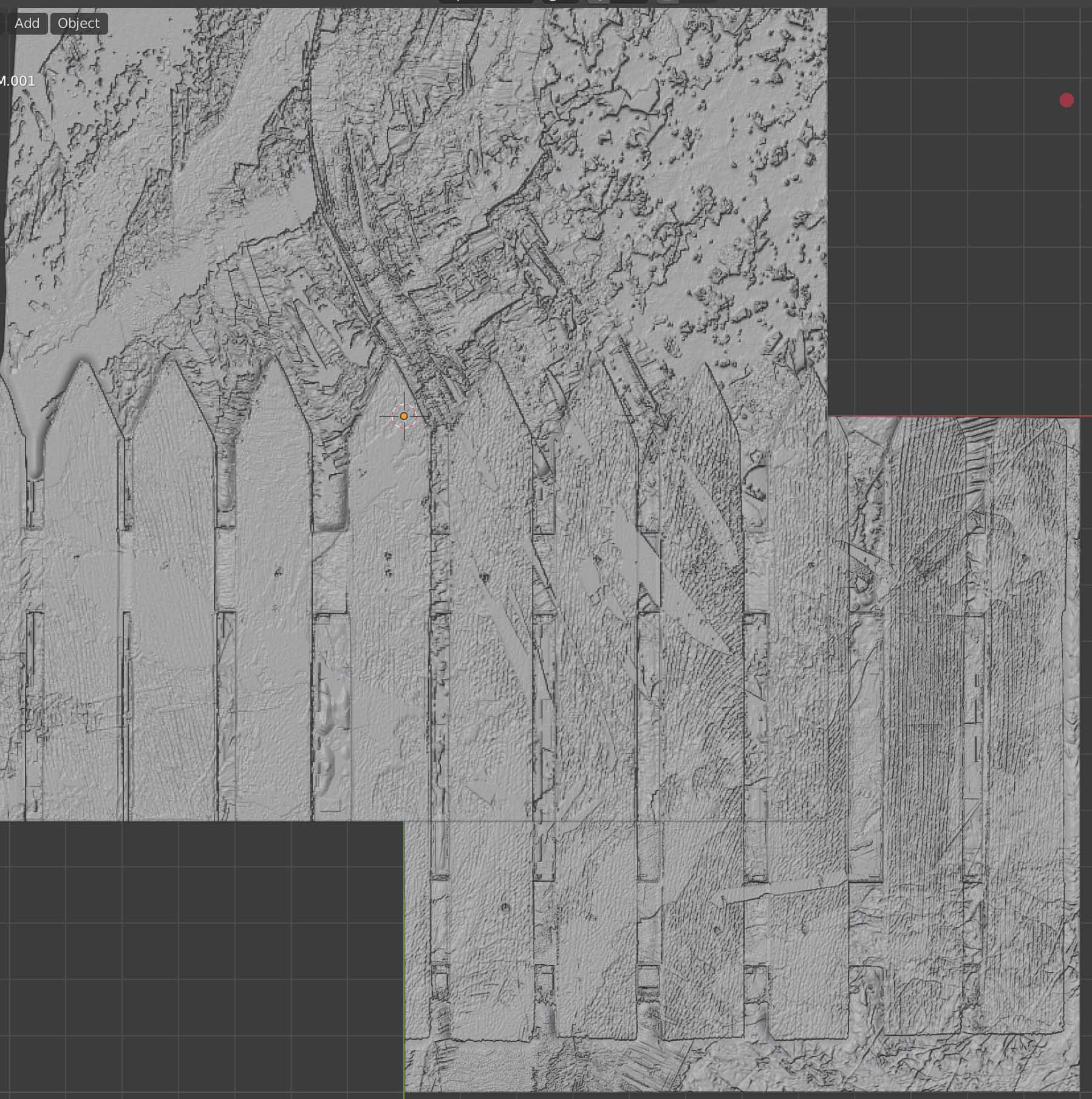Image resolution: width=1092 pixels, height=1099 pixels.
Task: Toggle proportional editing in the header
Action: pyautogui.click(x=667, y=2)
